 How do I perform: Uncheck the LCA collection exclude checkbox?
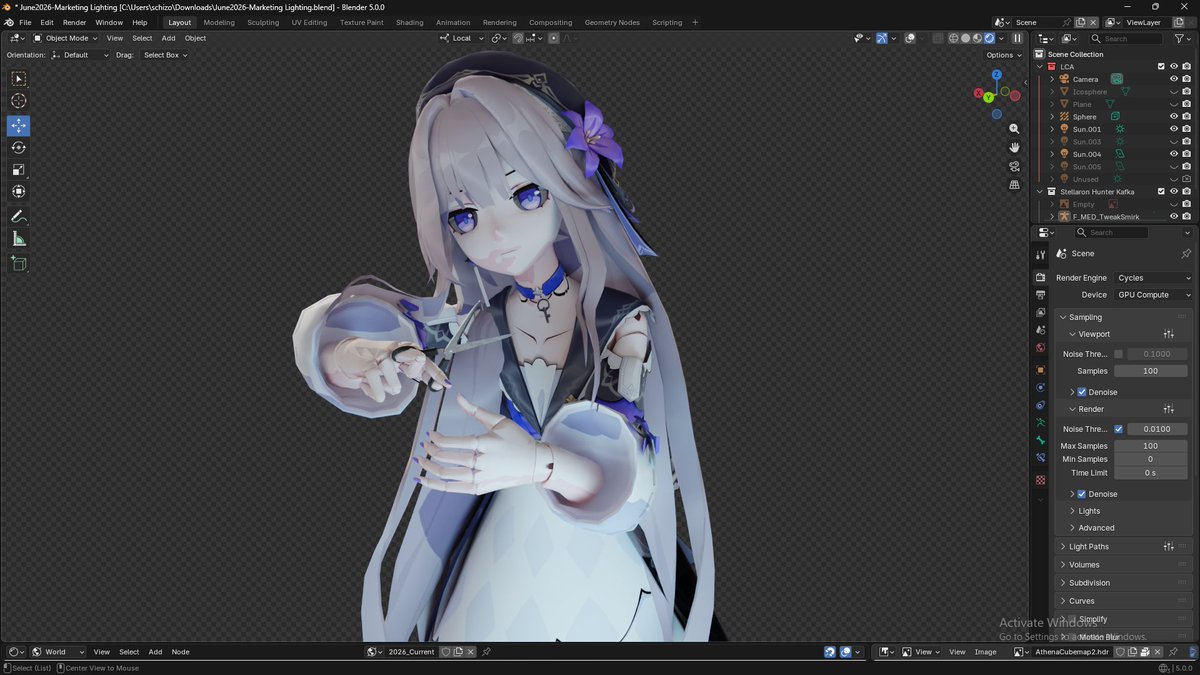[1161, 67]
